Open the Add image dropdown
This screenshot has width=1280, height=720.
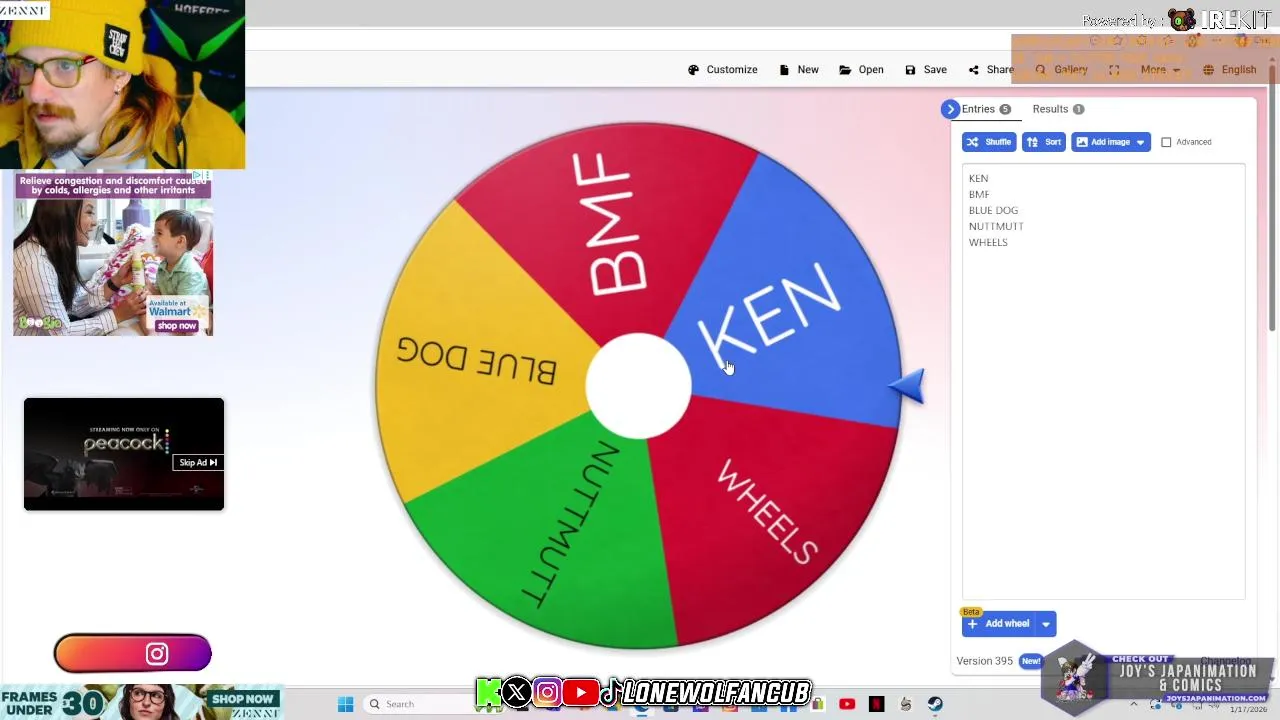tap(1110, 142)
